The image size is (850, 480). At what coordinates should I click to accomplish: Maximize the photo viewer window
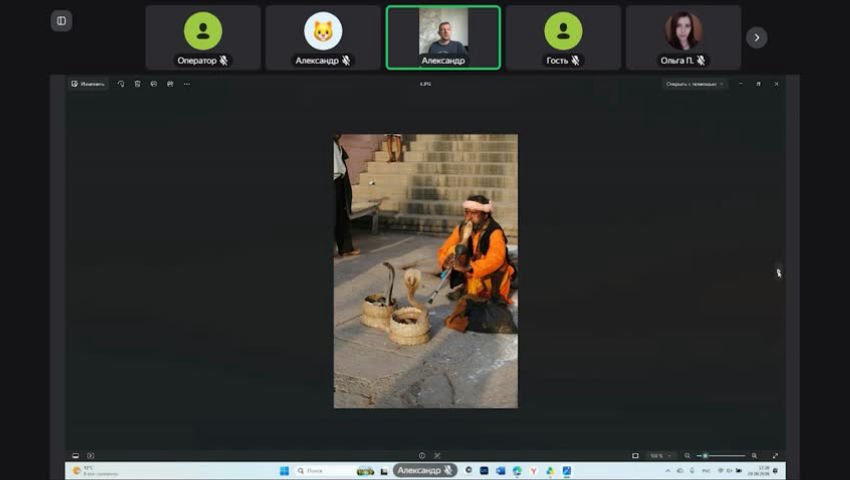click(x=758, y=84)
